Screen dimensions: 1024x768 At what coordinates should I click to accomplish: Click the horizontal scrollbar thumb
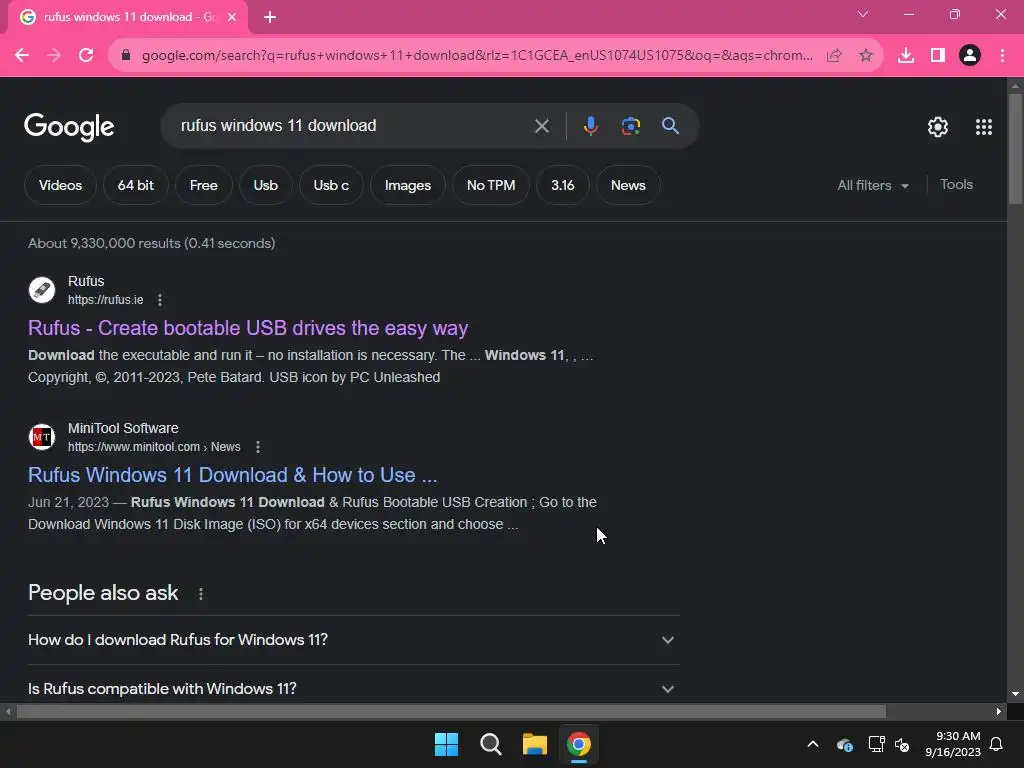click(451, 711)
